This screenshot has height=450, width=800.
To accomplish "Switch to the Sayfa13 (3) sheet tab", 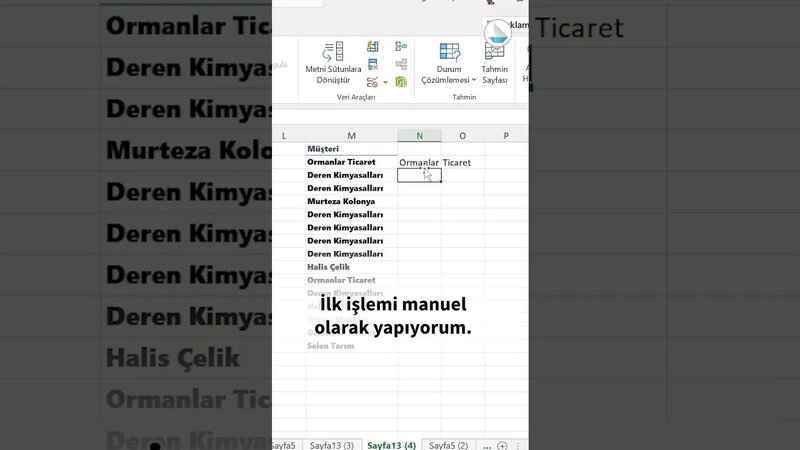I will click(x=332, y=445).
